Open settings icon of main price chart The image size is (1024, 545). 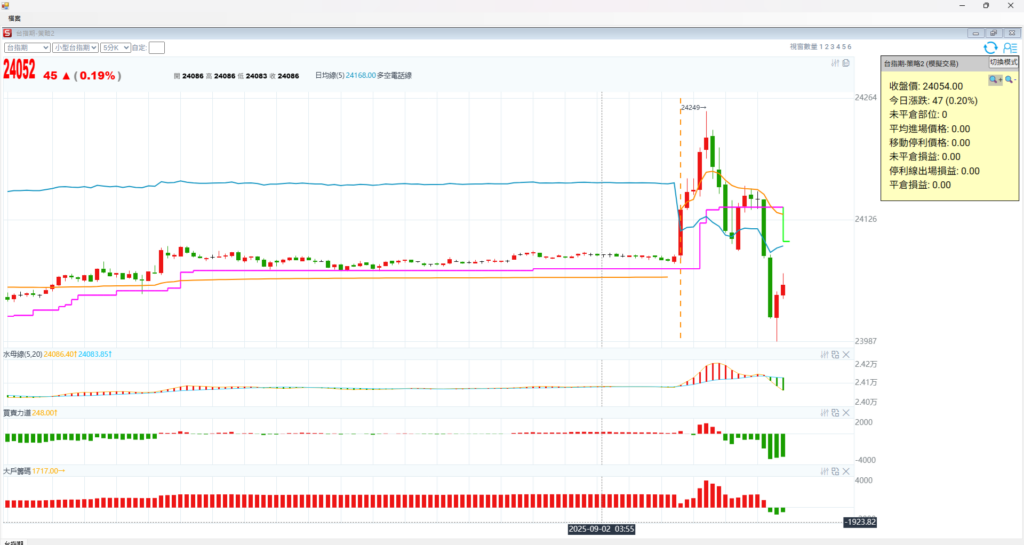coord(835,63)
